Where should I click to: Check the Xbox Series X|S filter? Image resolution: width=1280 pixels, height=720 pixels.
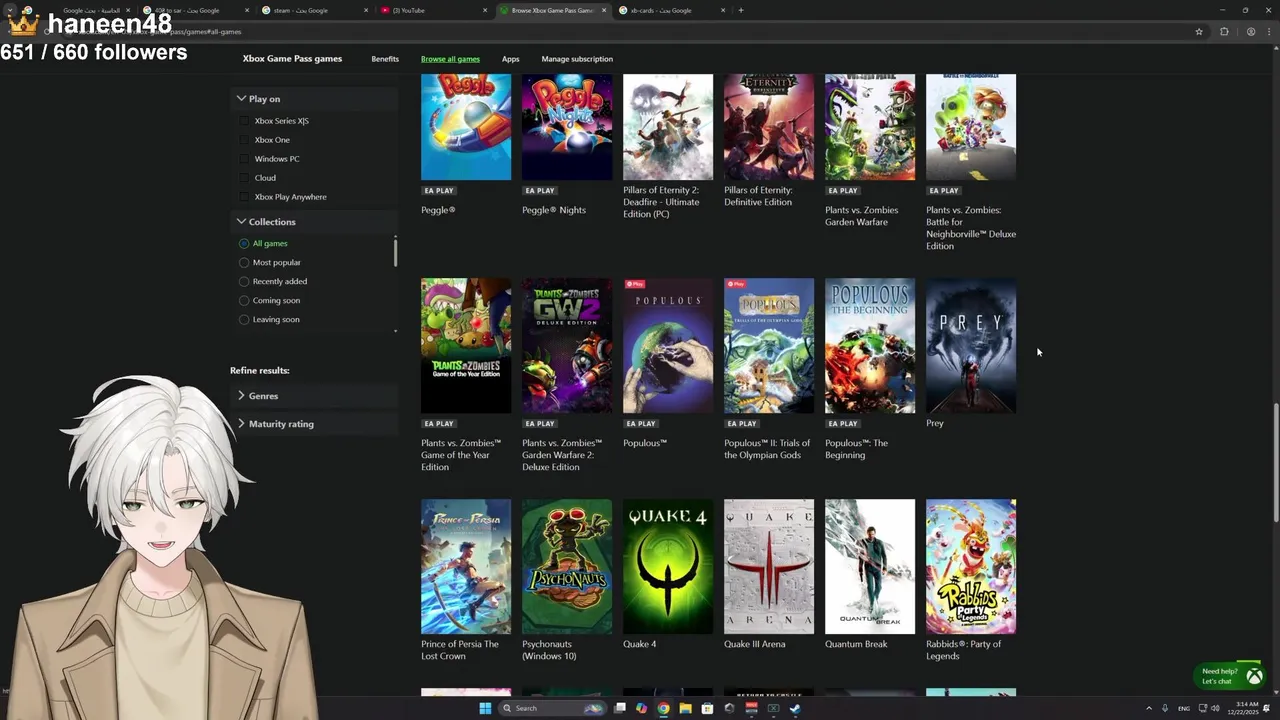tap(244, 121)
